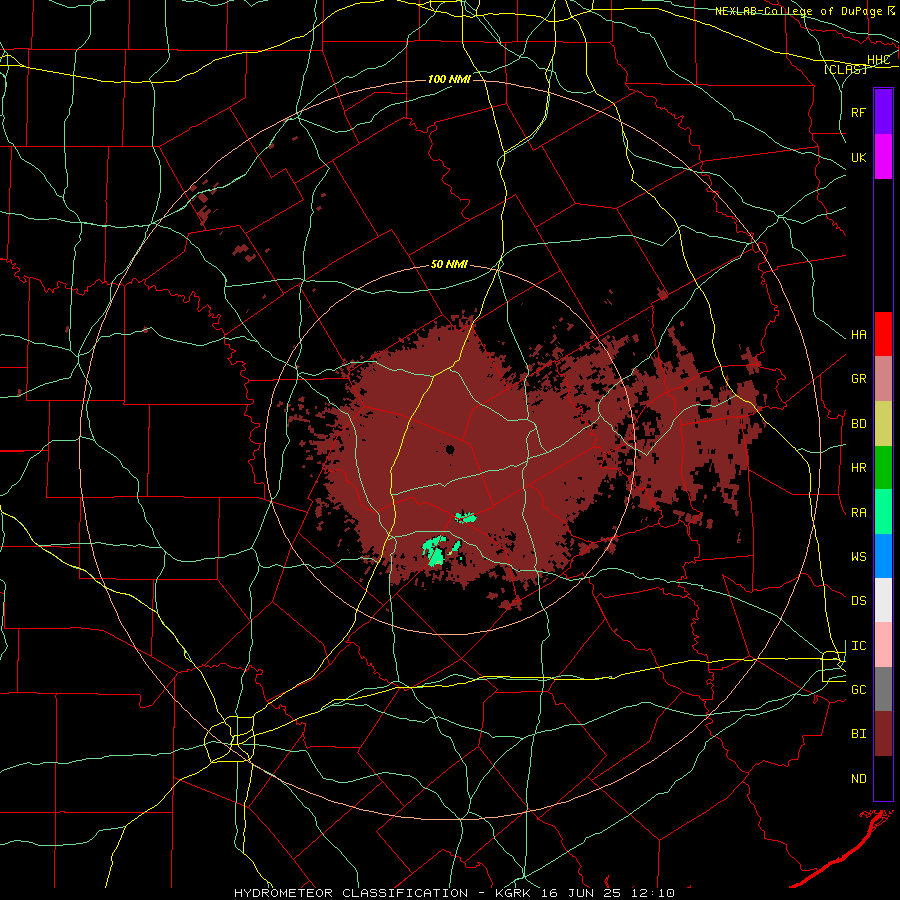
Task: Click the light green RA rain swatch
Action: pos(883,512)
